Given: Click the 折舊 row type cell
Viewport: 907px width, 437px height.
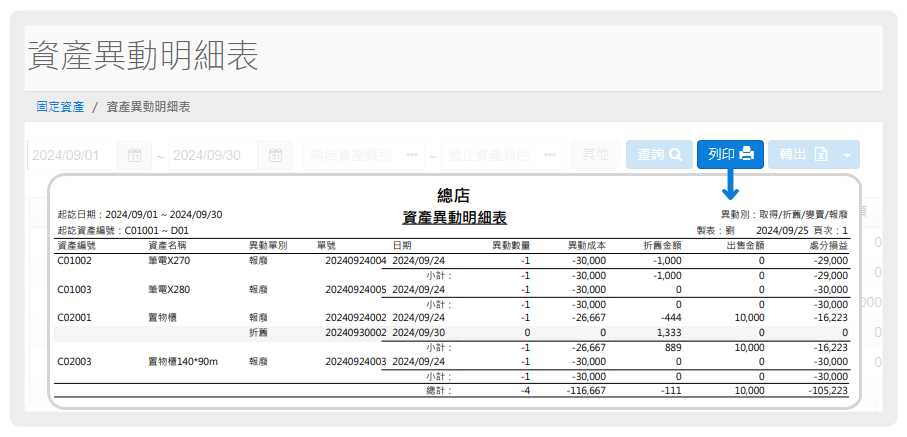Looking at the screenshot, I should [258, 333].
